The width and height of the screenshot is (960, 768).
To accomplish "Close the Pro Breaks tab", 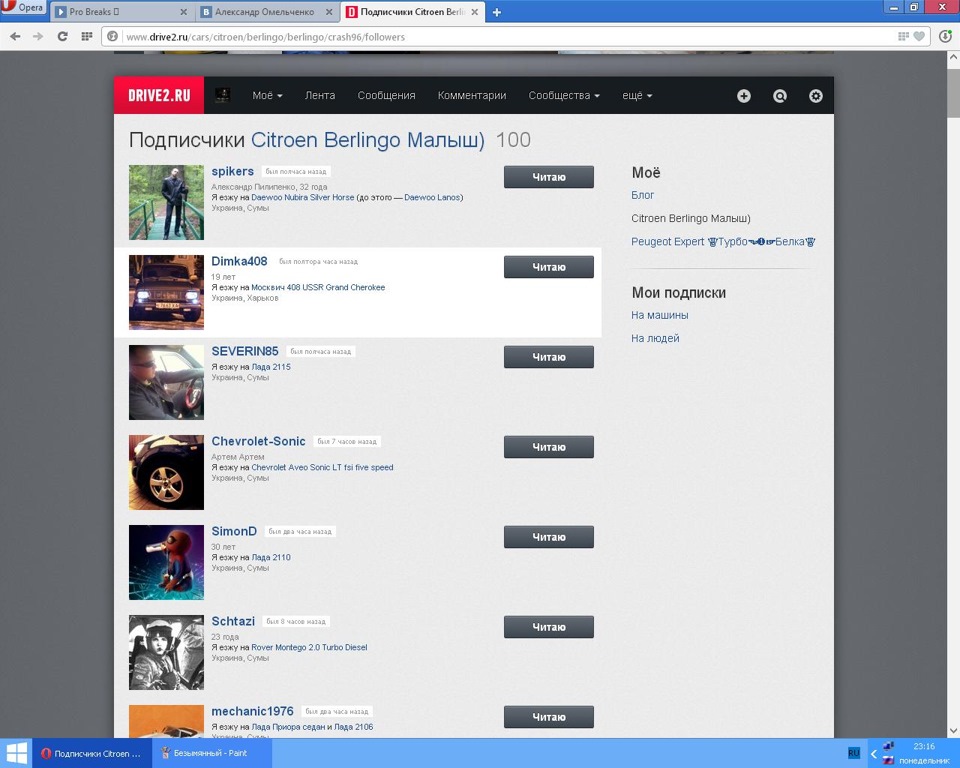I will 184,12.
